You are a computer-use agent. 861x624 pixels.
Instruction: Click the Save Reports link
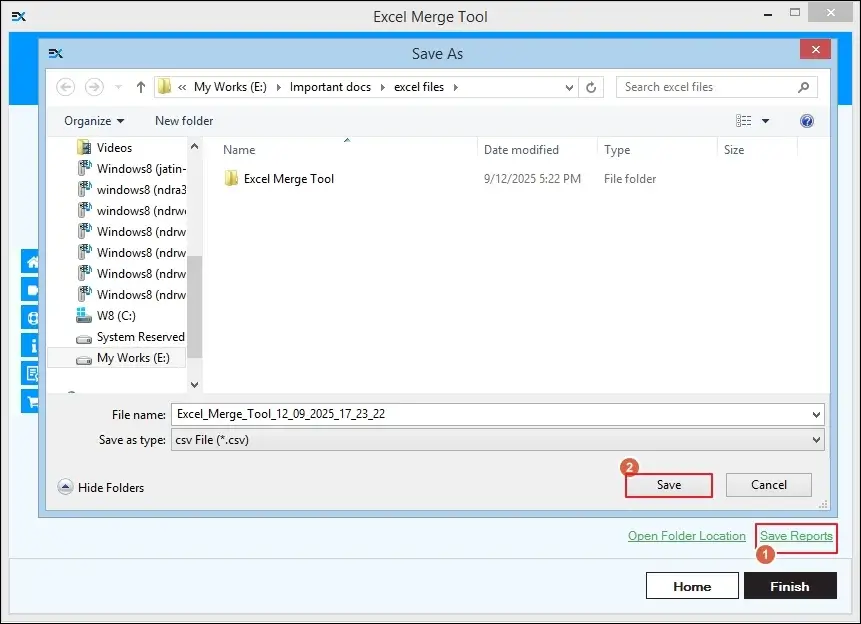click(x=796, y=536)
